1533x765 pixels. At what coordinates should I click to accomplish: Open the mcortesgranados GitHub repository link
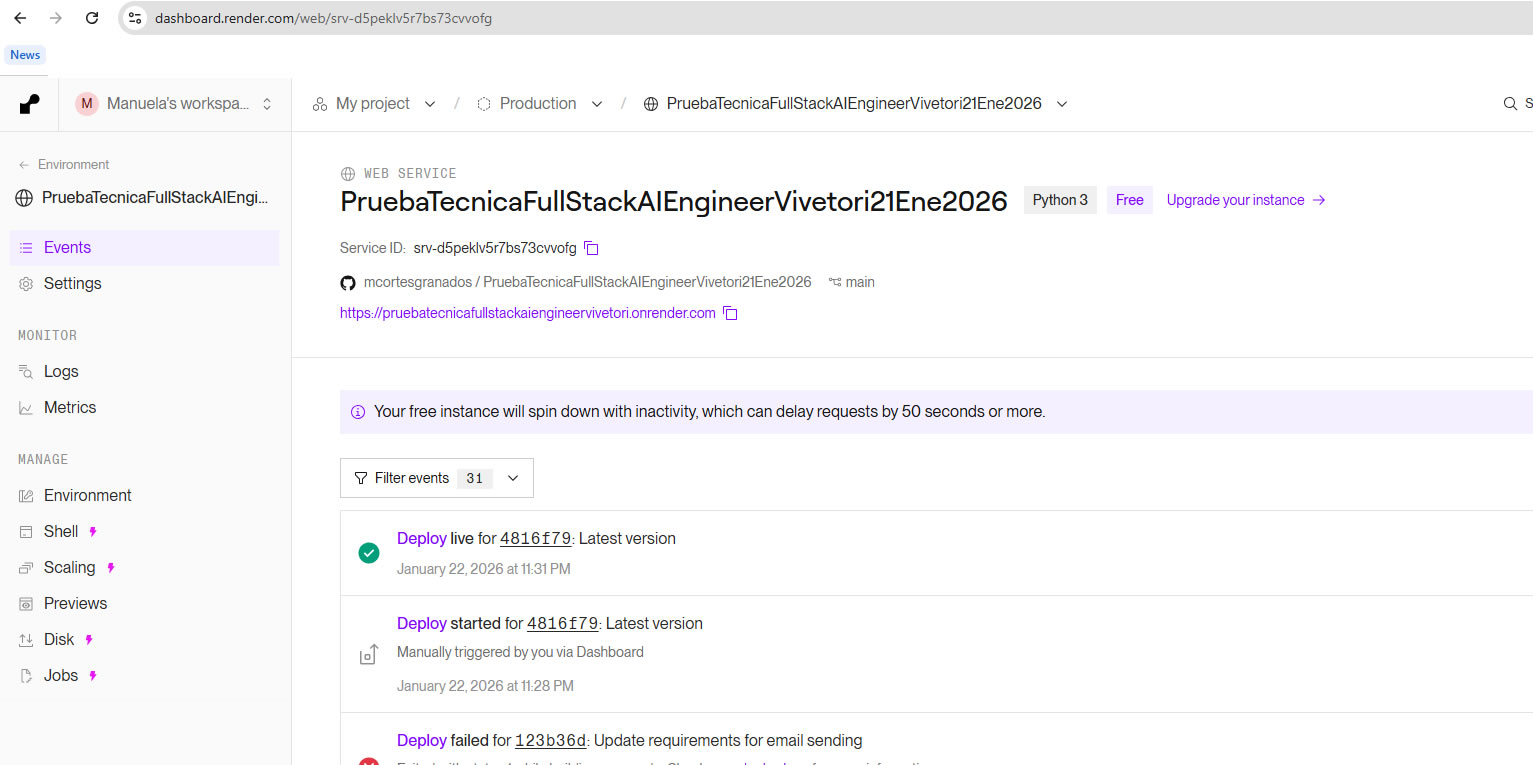(588, 283)
